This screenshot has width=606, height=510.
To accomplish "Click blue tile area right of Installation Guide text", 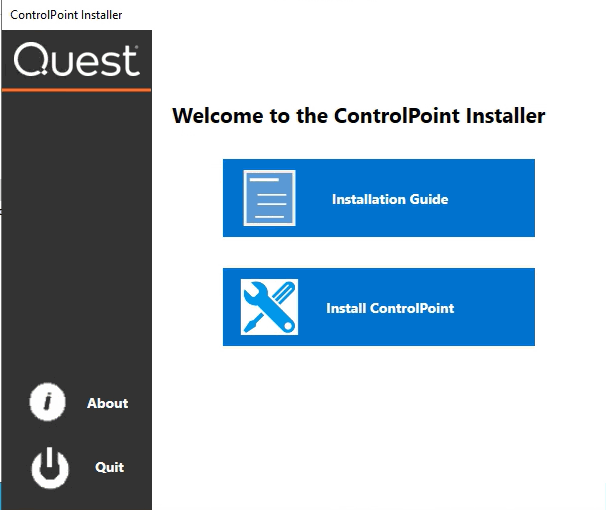I will pos(495,199).
